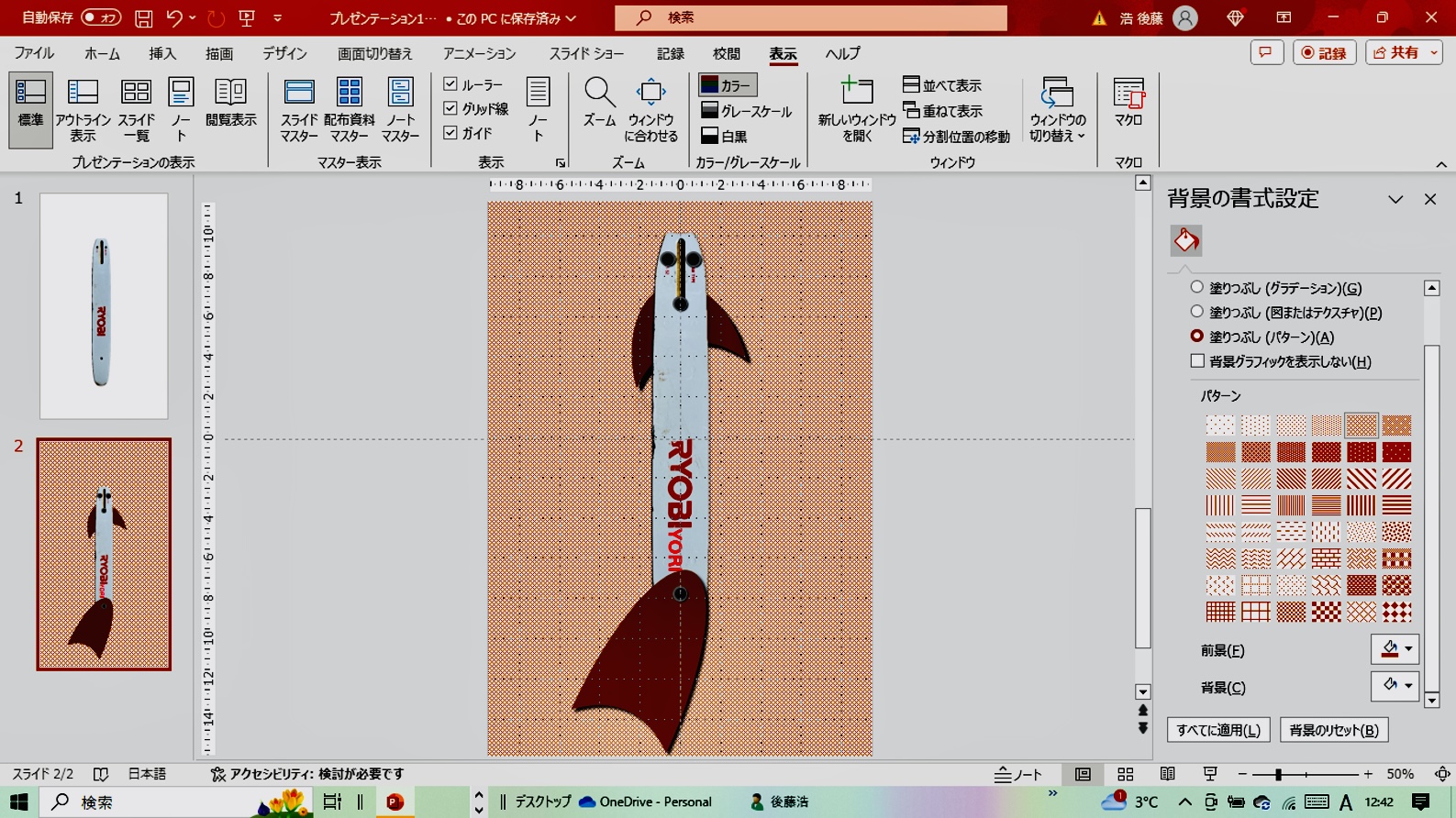
Task: Start slideshow from beginning icon in title bar
Action: 246,17
